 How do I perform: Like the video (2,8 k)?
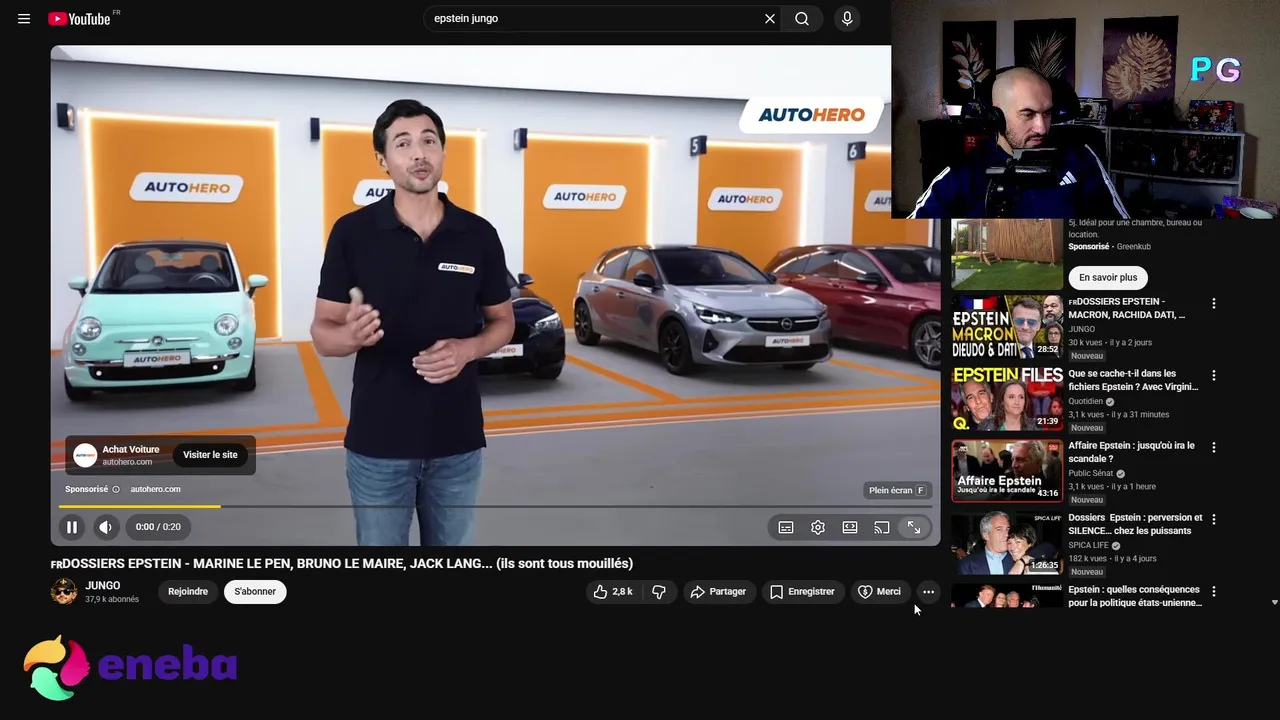614,592
